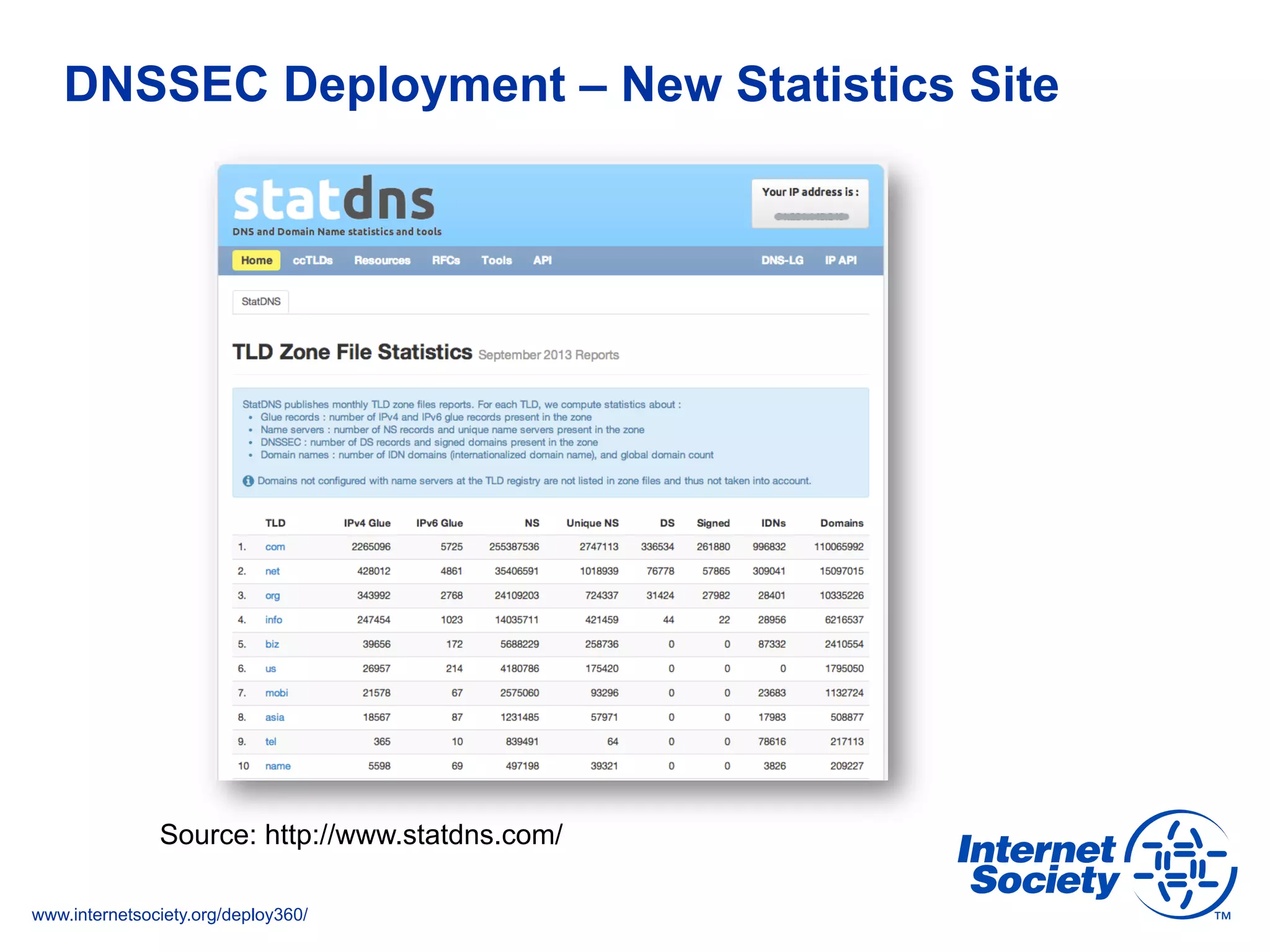Click the IPv4 Glue column header
This screenshot has height=952, width=1270.
pos(367,523)
